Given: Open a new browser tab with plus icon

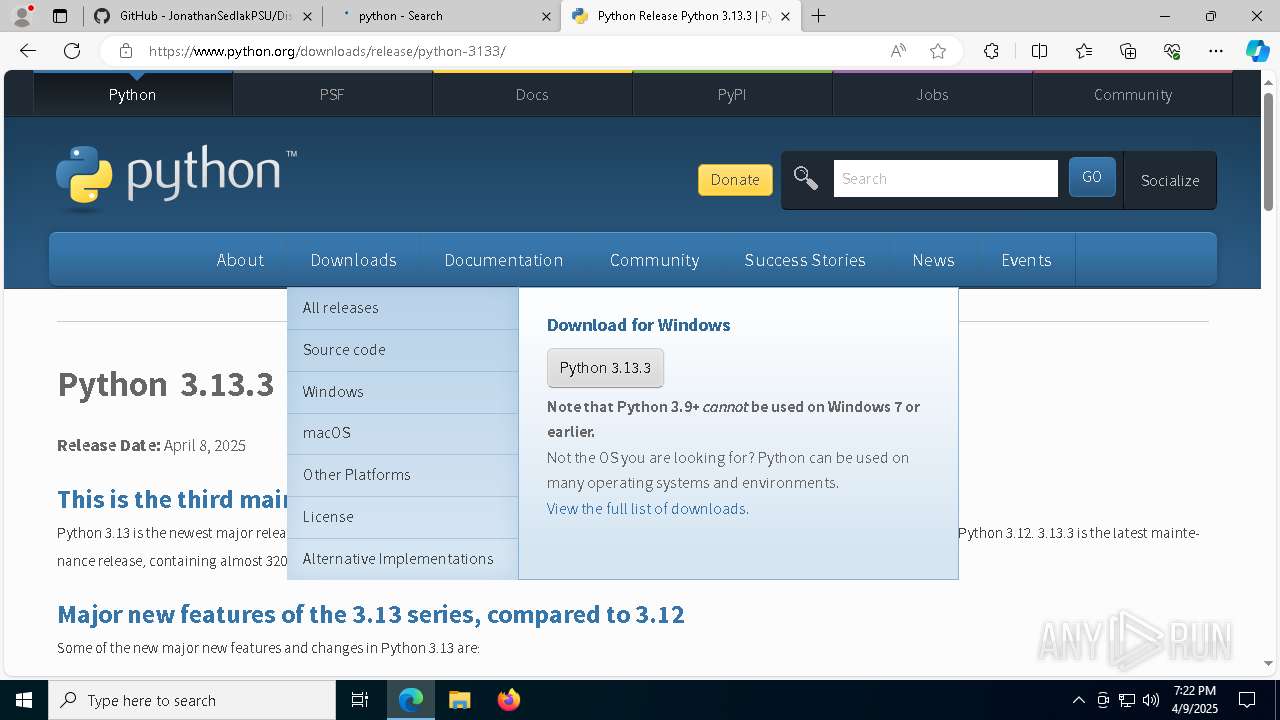Looking at the screenshot, I should [x=819, y=16].
